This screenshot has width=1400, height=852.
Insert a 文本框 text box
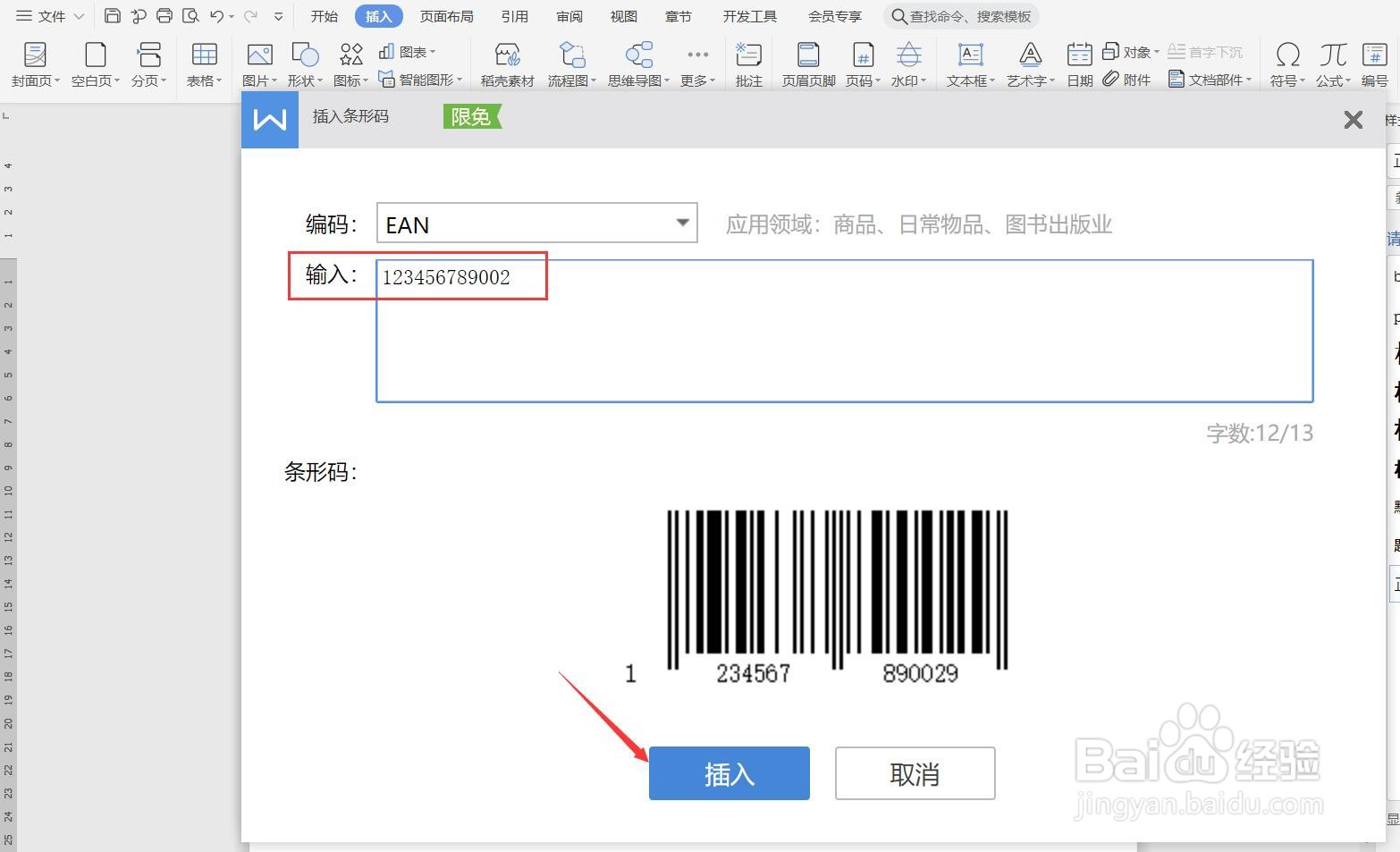tap(971, 64)
